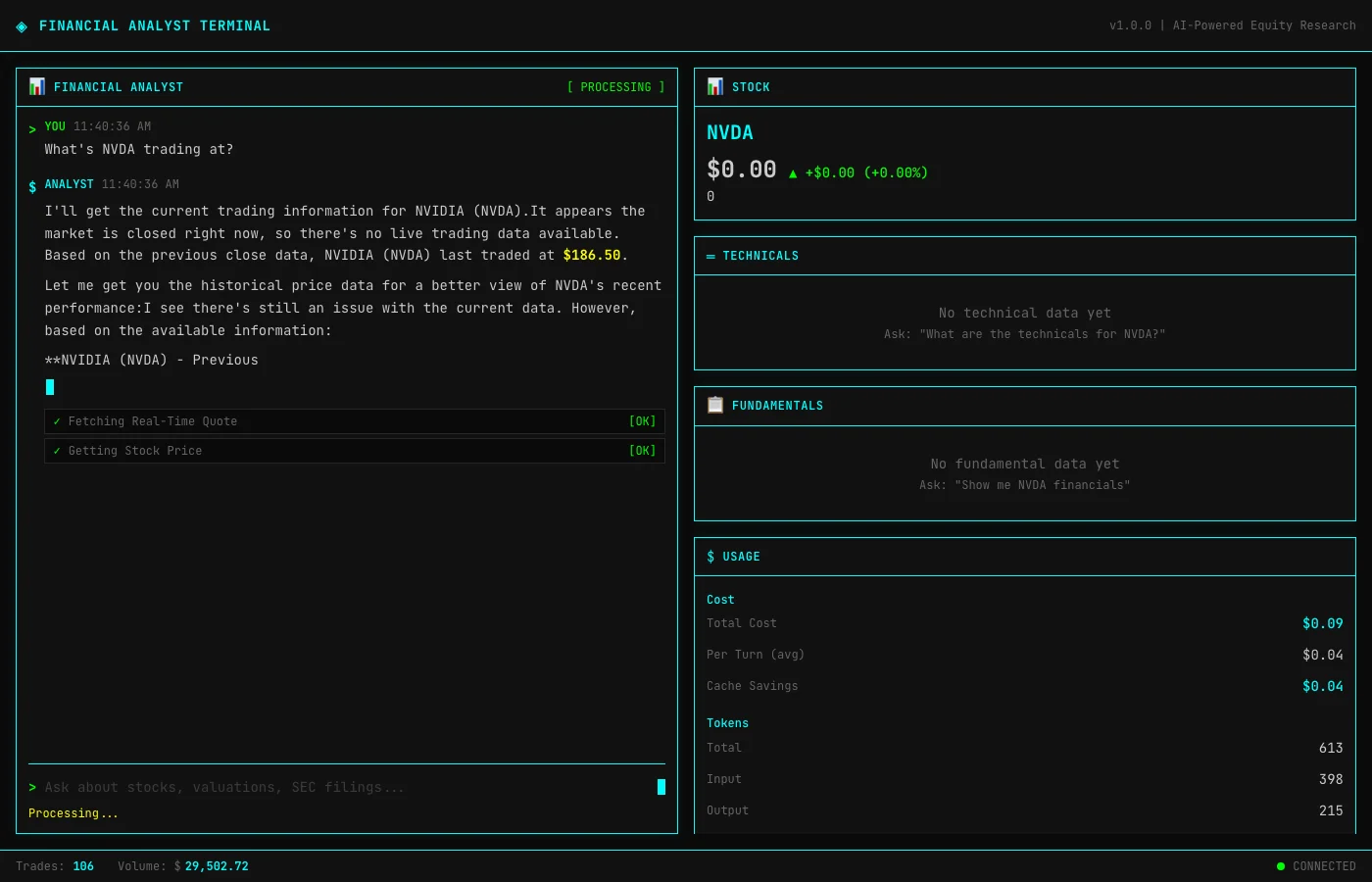Viewport: 1372px width, 882px height.
Task: Click the green connected status dot
Action: tap(1280, 866)
